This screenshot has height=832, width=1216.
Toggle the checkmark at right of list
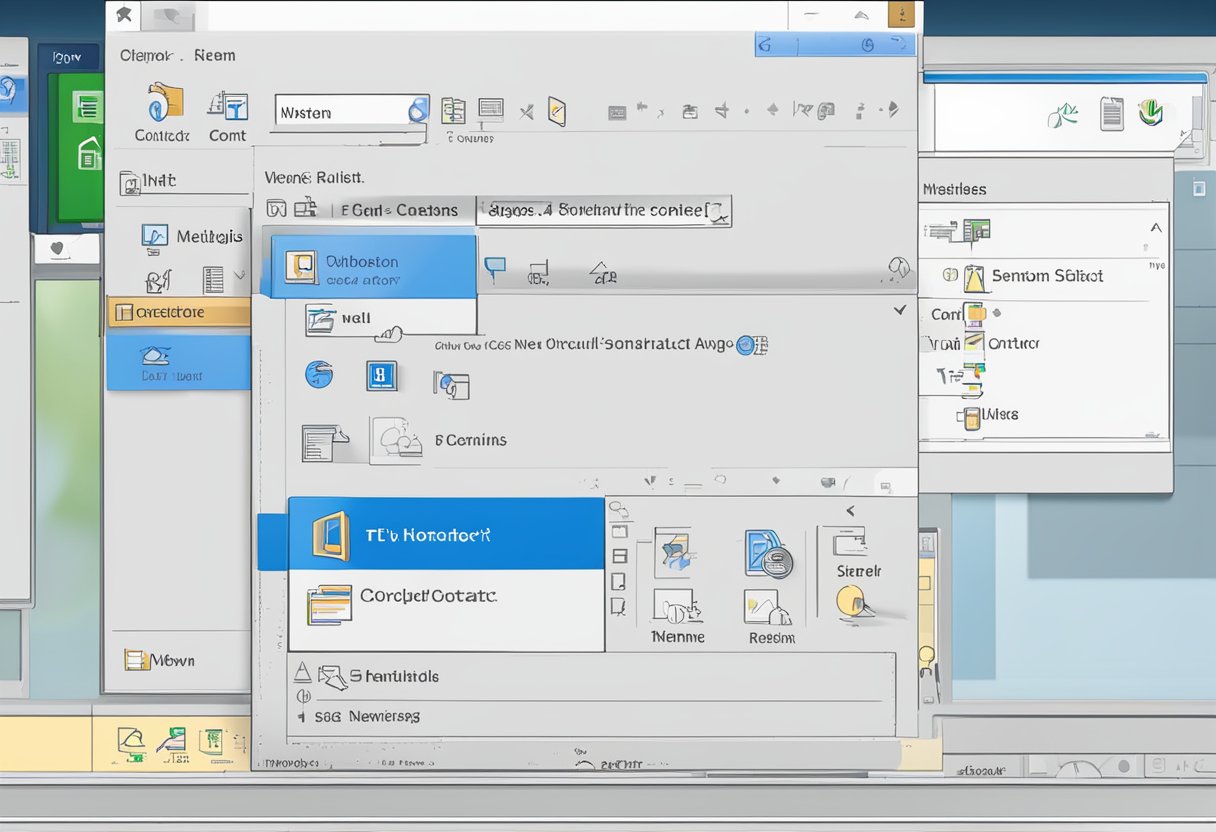pyautogui.click(x=899, y=311)
